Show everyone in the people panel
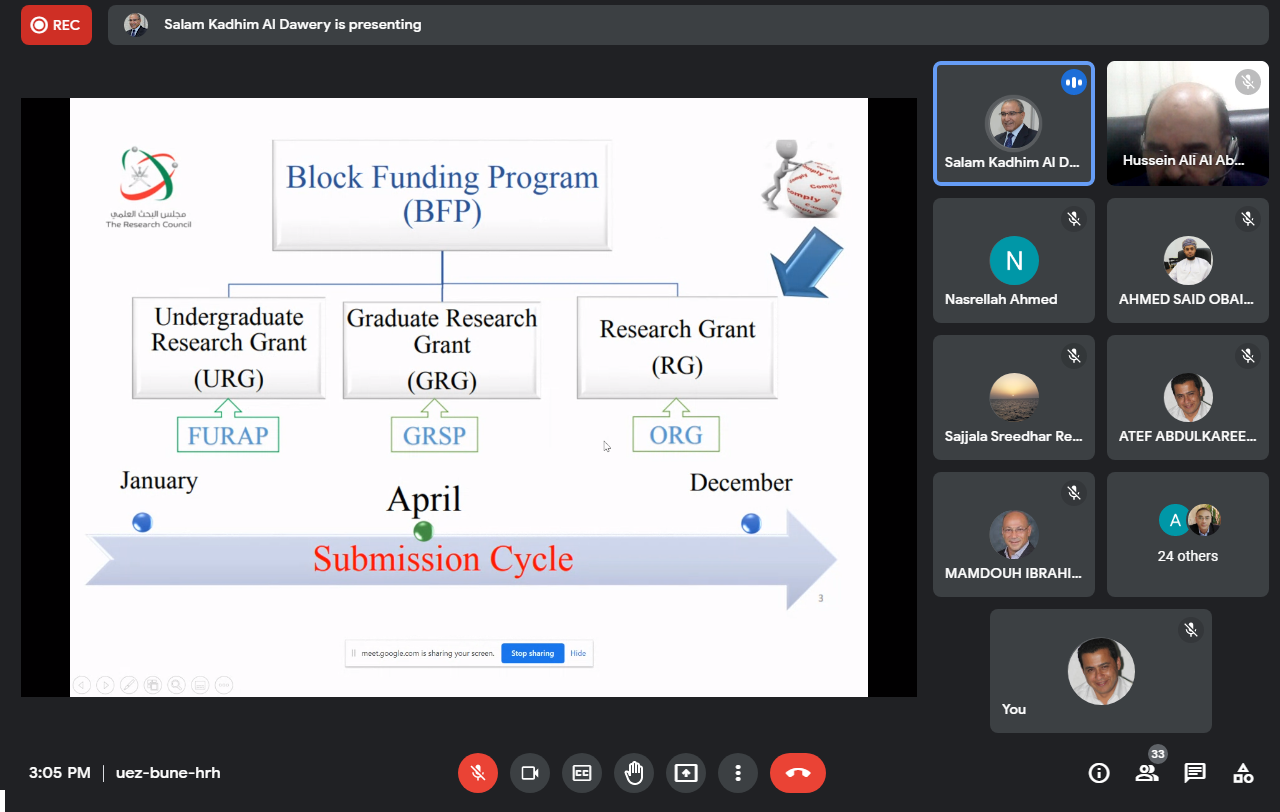 [x=1147, y=773]
